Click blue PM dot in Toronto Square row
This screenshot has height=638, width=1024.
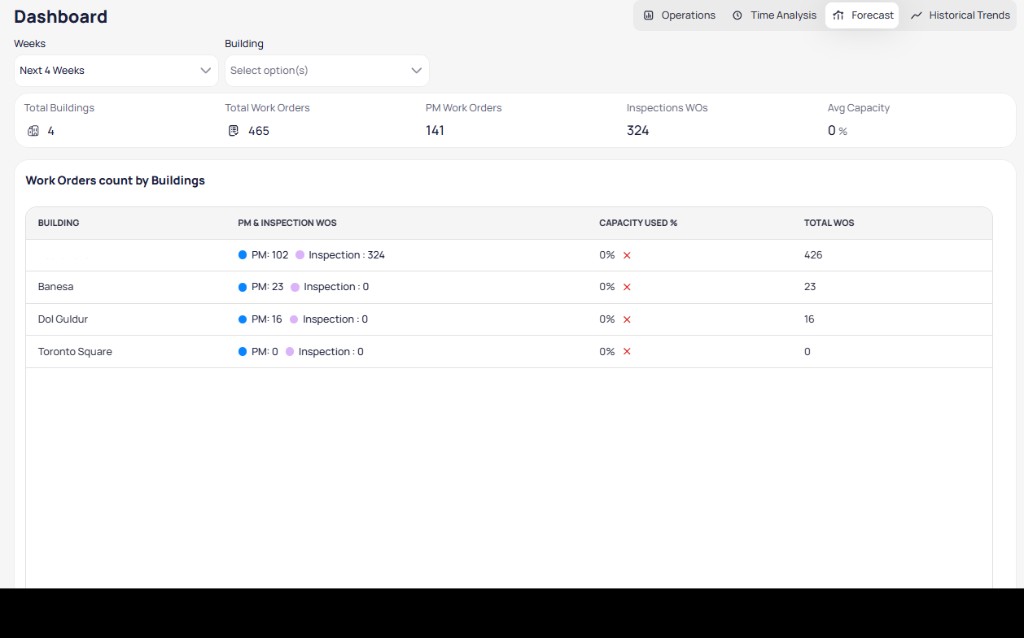coord(242,351)
